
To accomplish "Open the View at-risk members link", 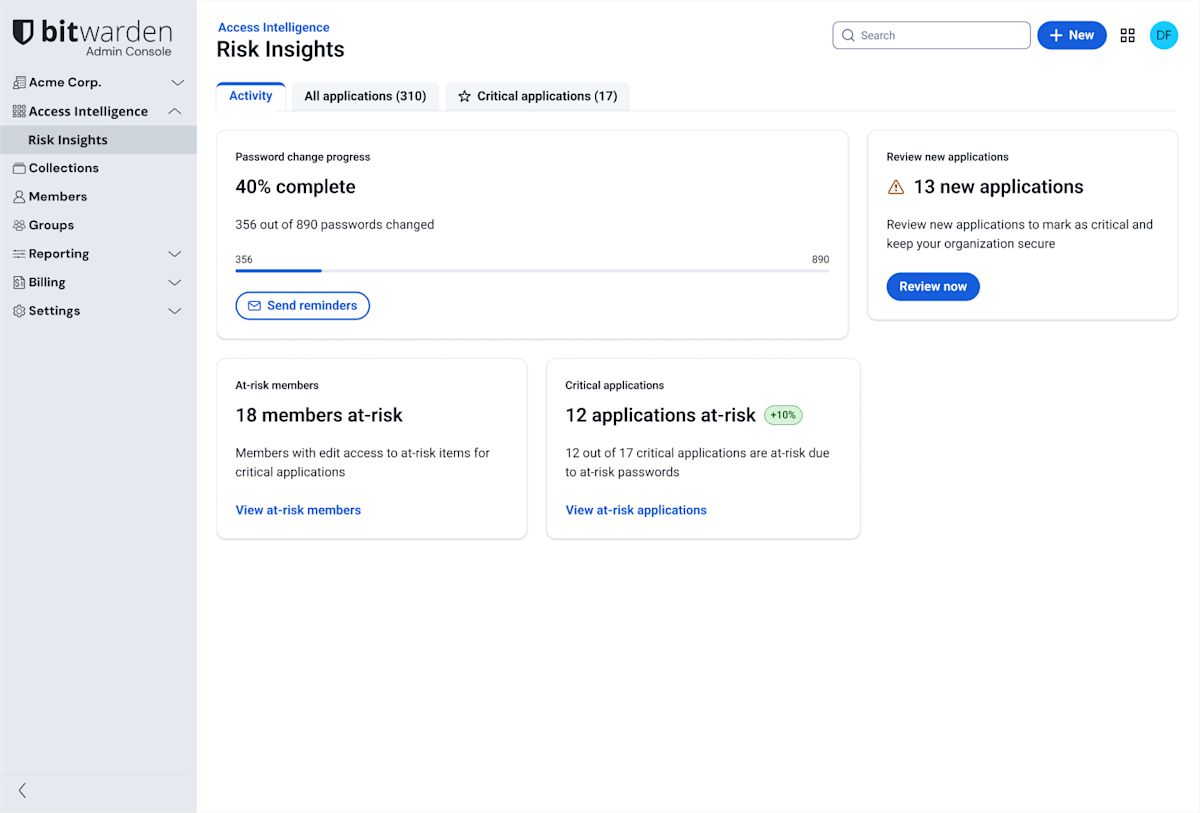I will [298, 510].
